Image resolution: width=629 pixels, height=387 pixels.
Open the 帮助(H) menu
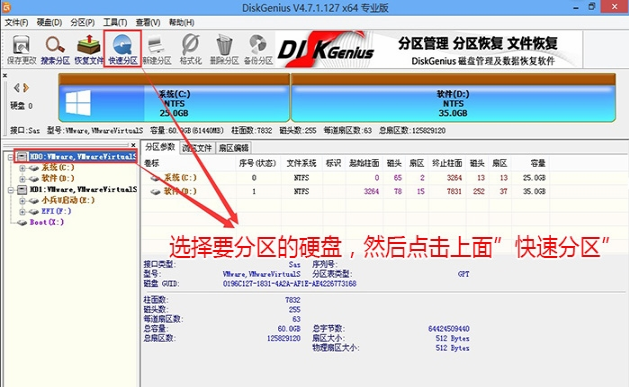(x=181, y=22)
